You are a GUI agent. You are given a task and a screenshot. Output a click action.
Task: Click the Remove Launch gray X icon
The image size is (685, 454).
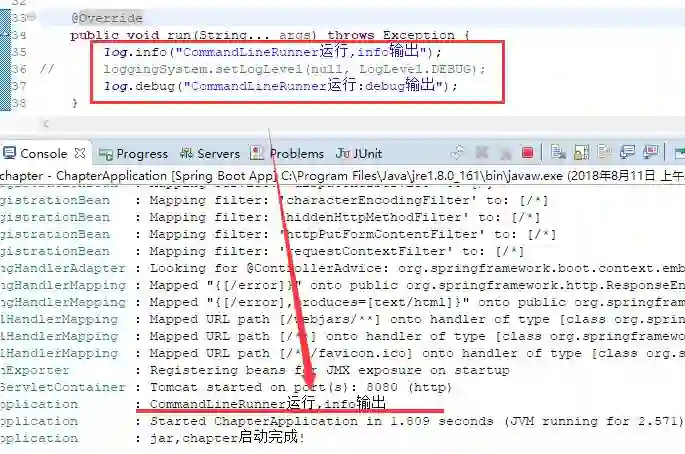[481, 152]
